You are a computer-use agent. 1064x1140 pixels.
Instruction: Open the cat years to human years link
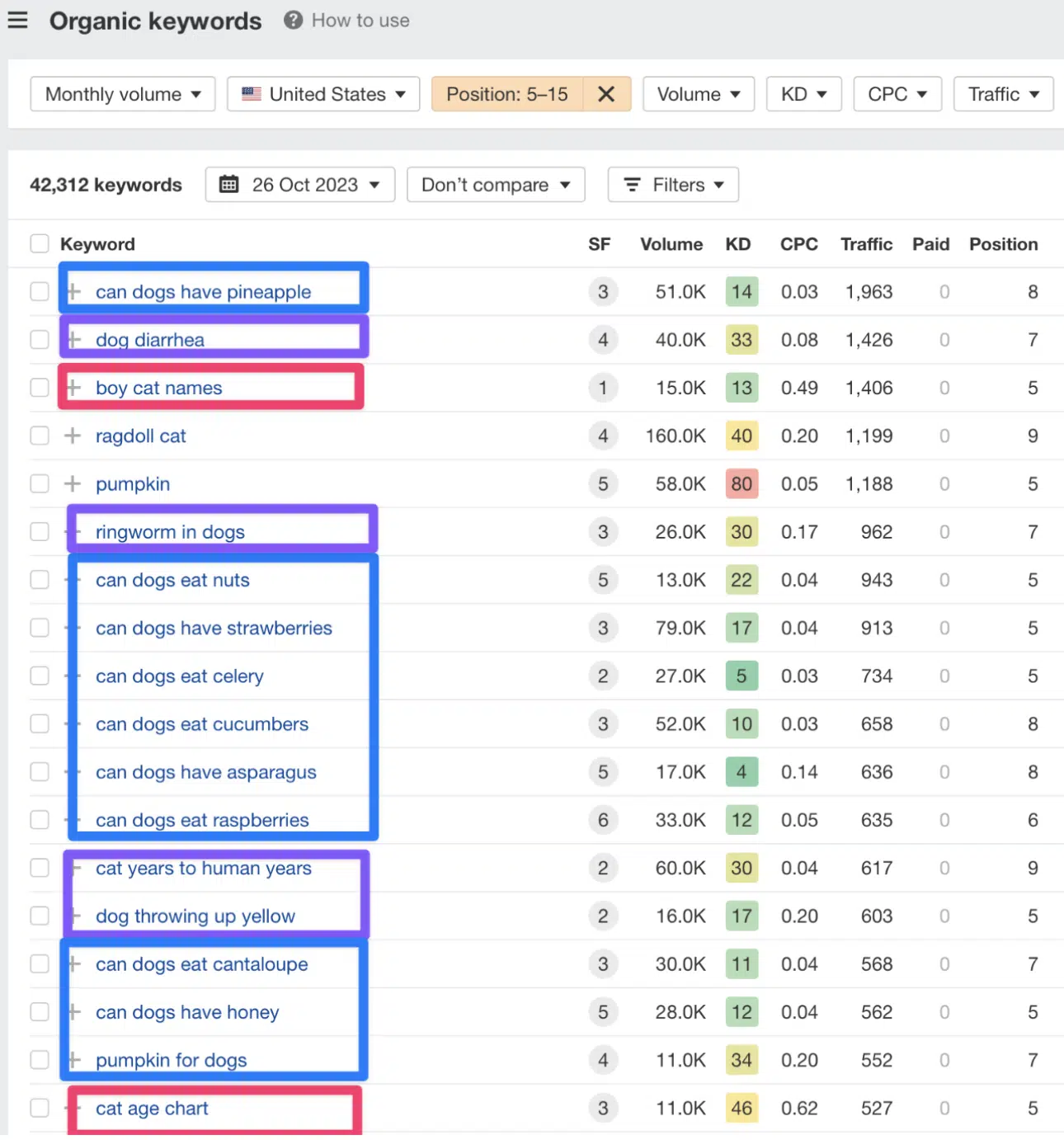pos(204,868)
